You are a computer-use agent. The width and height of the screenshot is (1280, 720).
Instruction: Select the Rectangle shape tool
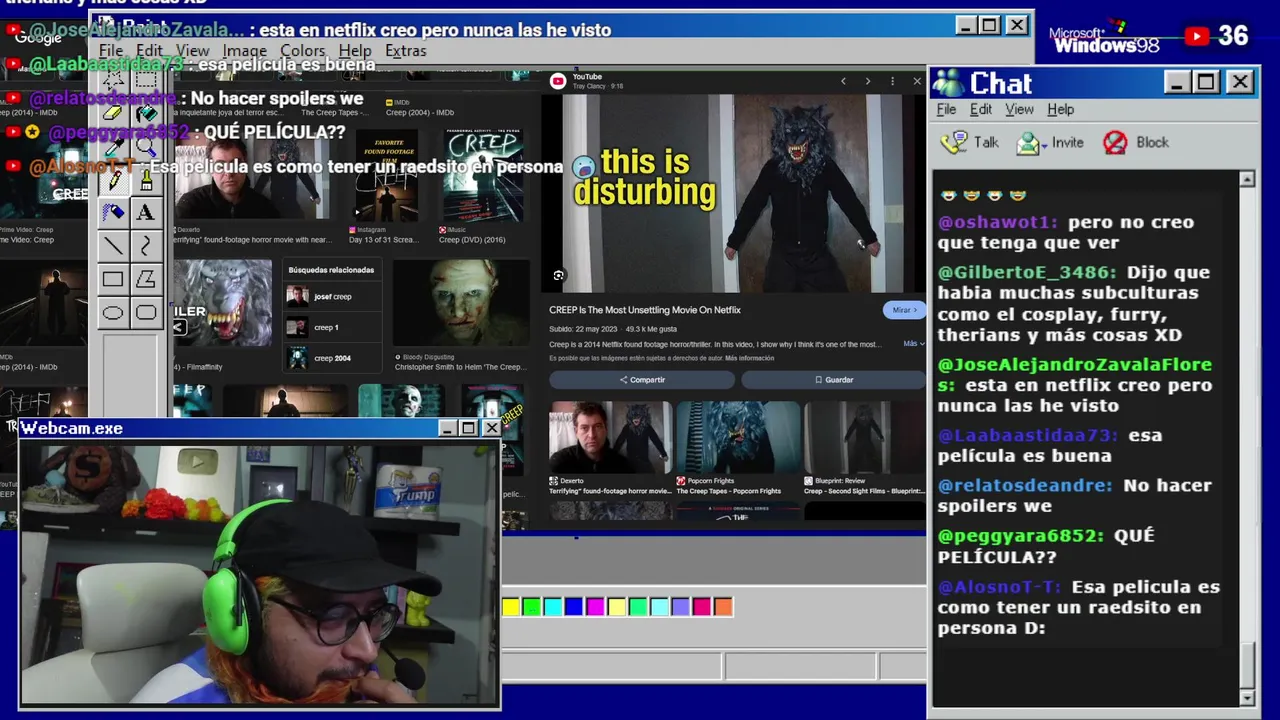point(113,280)
